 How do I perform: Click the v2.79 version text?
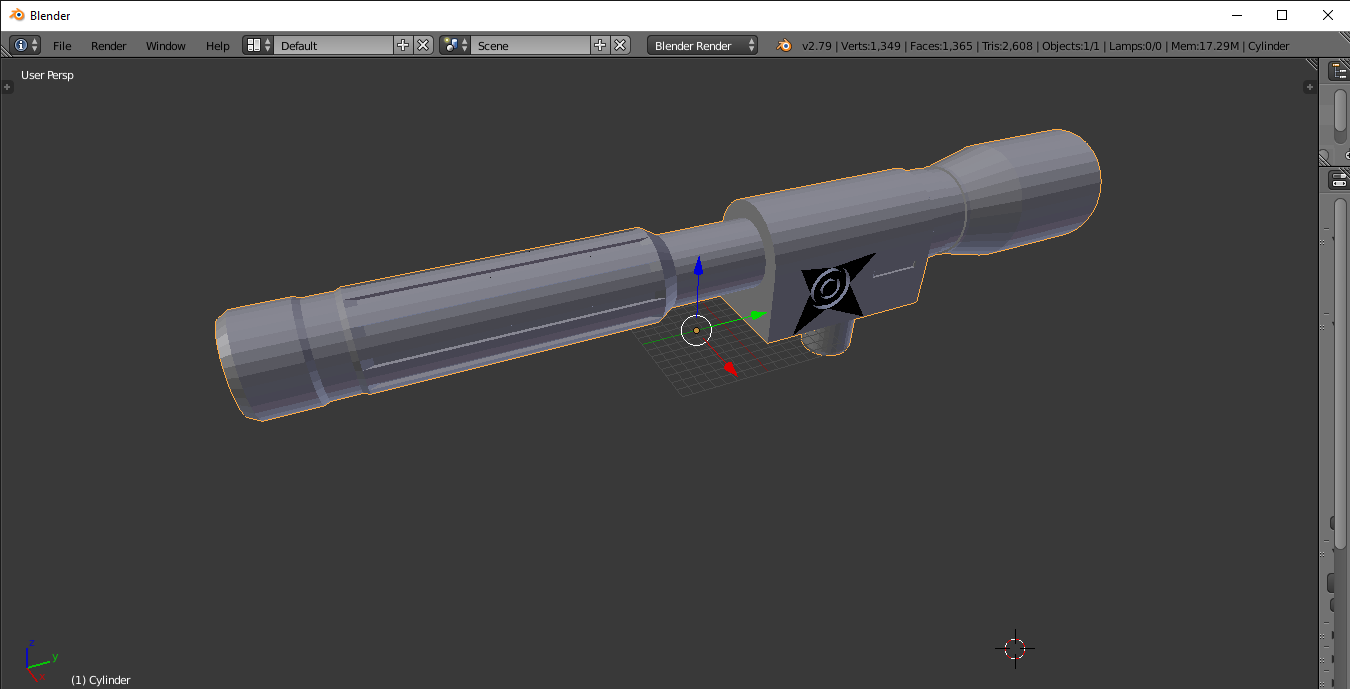click(x=817, y=46)
